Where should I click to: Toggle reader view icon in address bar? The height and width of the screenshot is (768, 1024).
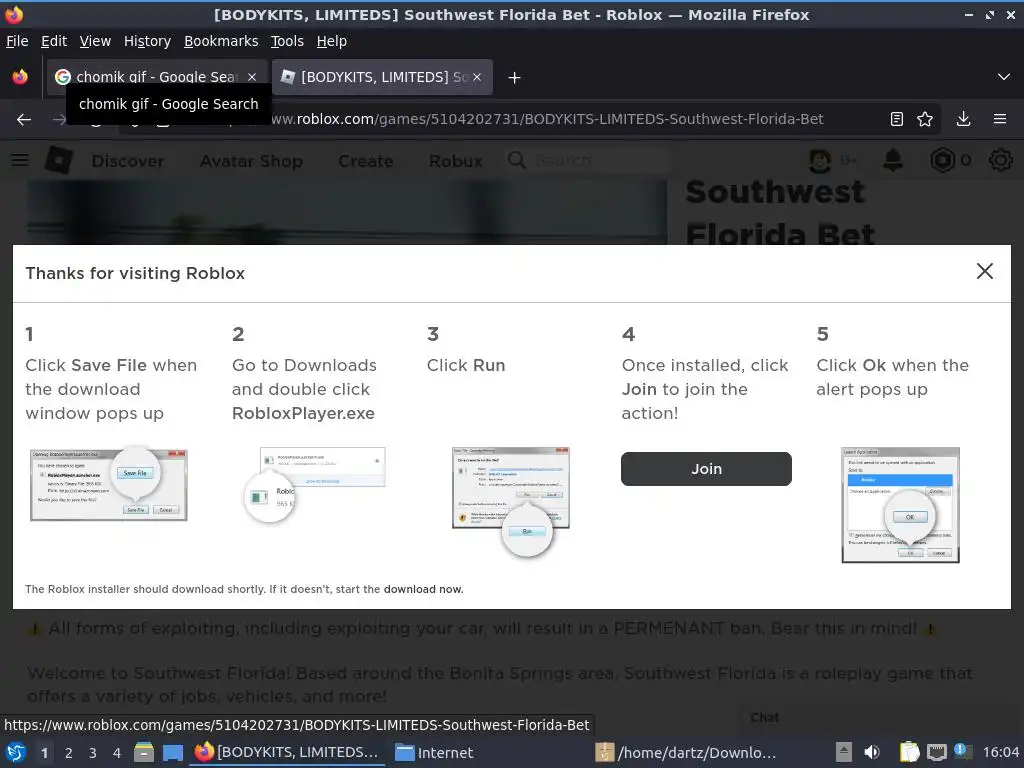coord(897,119)
